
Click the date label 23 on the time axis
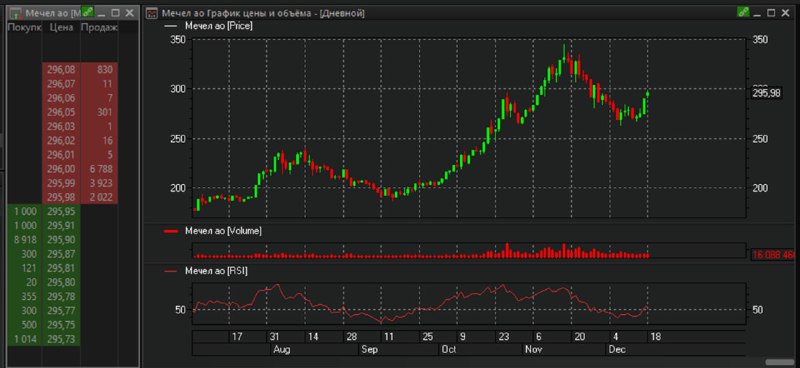tap(504, 337)
